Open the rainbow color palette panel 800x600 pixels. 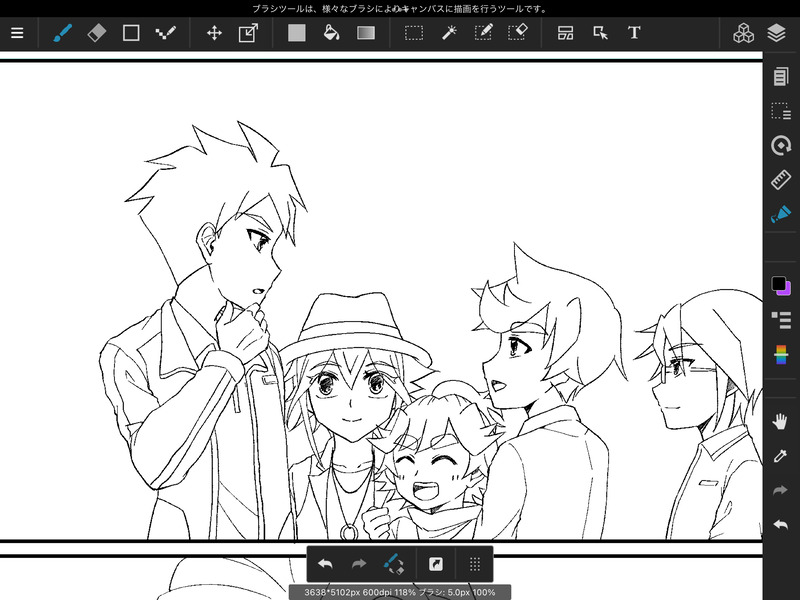781,355
